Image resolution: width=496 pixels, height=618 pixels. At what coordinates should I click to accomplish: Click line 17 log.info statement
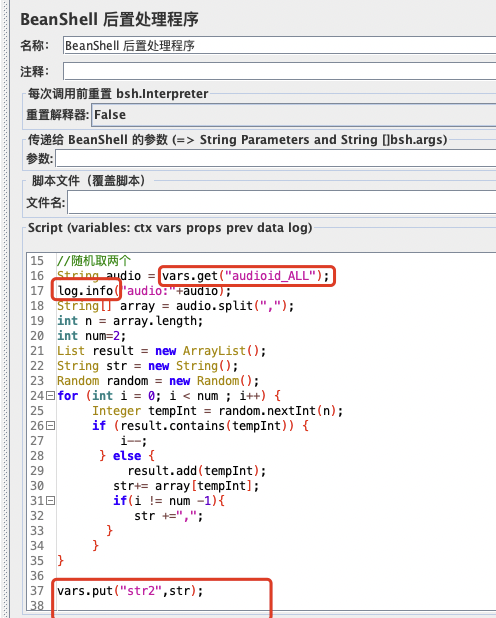(144, 291)
